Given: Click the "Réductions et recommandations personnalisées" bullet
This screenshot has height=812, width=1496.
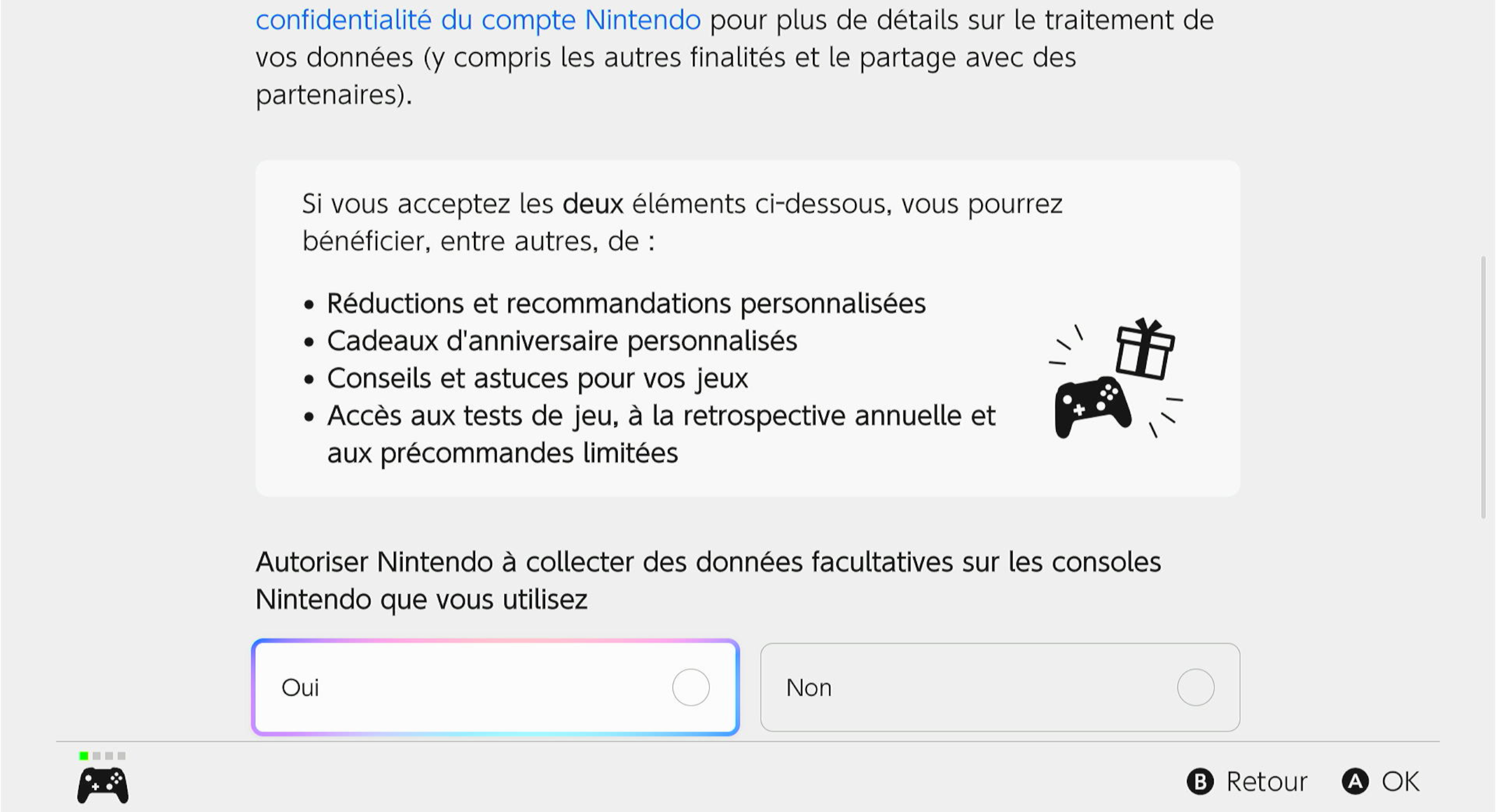Looking at the screenshot, I should [x=625, y=304].
